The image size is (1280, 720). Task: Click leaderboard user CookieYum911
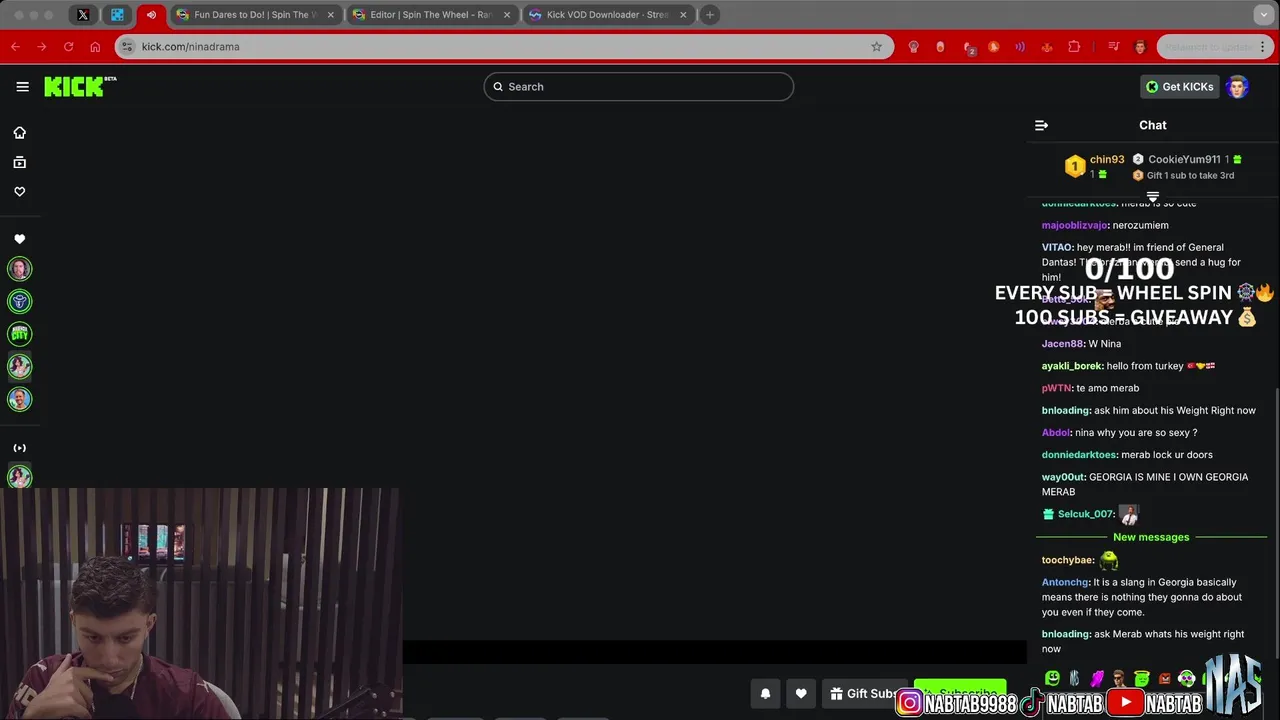click(1184, 160)
